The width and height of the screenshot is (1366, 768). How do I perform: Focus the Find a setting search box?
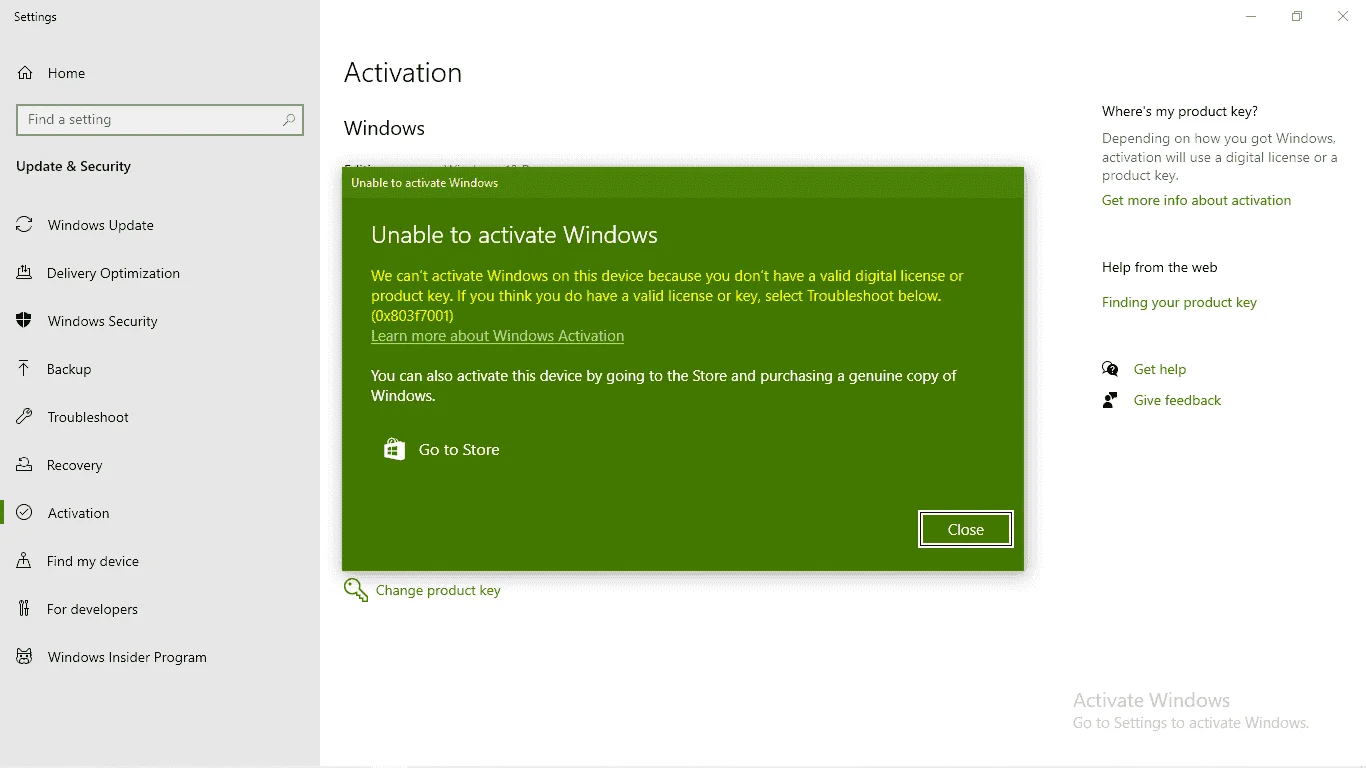tap(160, 119)
